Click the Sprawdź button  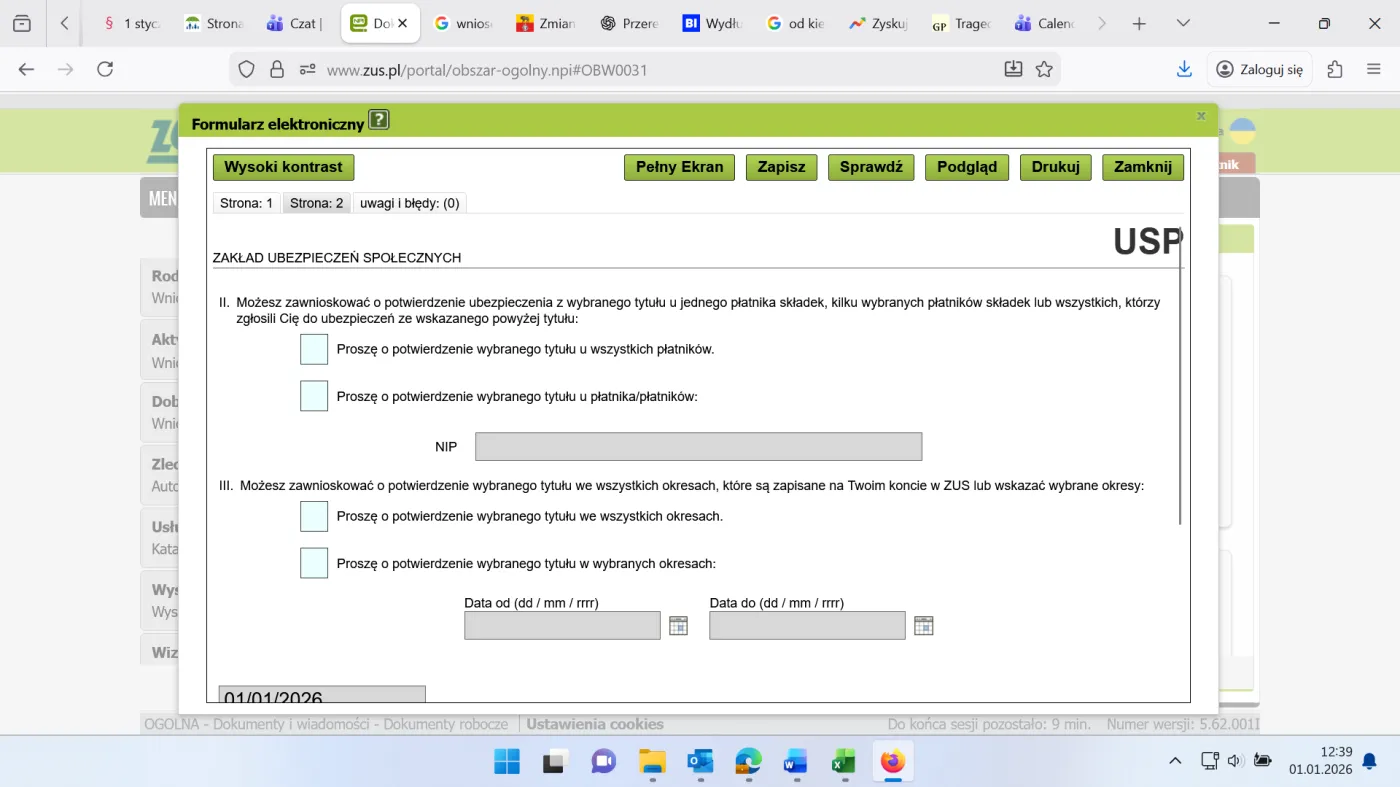(x=871, y=167)
